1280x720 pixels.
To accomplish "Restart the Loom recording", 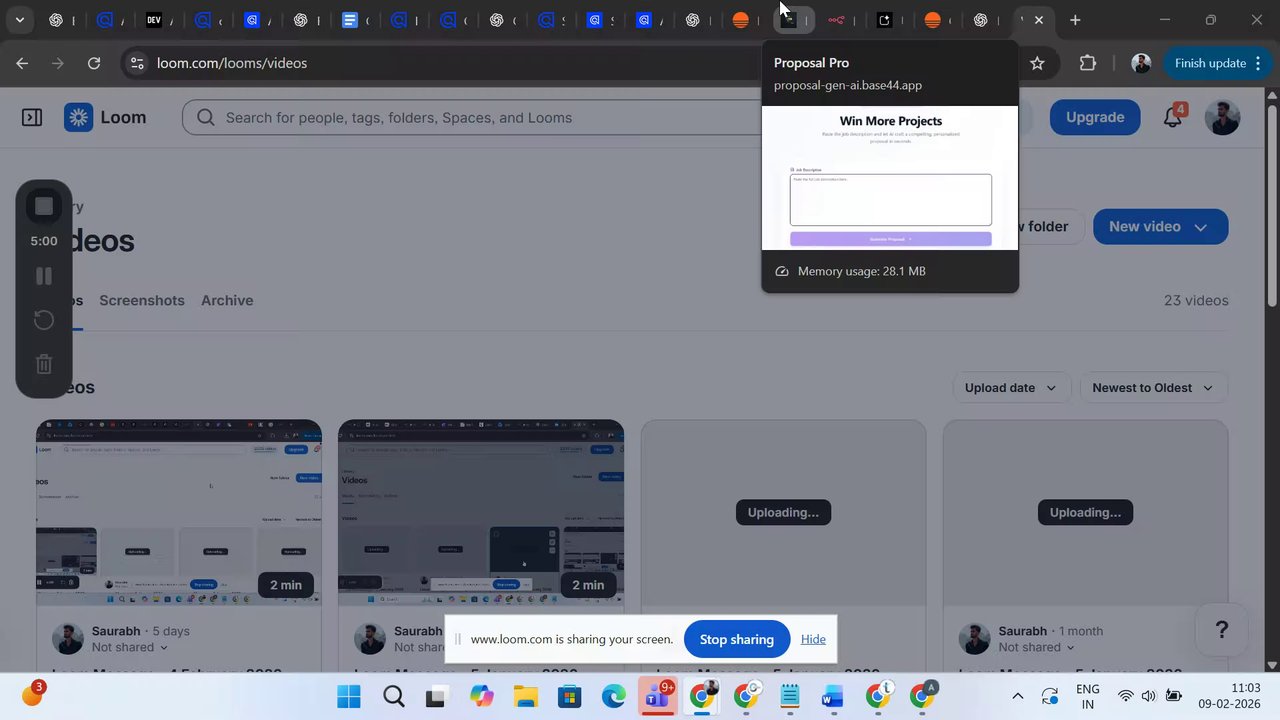I will click(x=44, y=320).
